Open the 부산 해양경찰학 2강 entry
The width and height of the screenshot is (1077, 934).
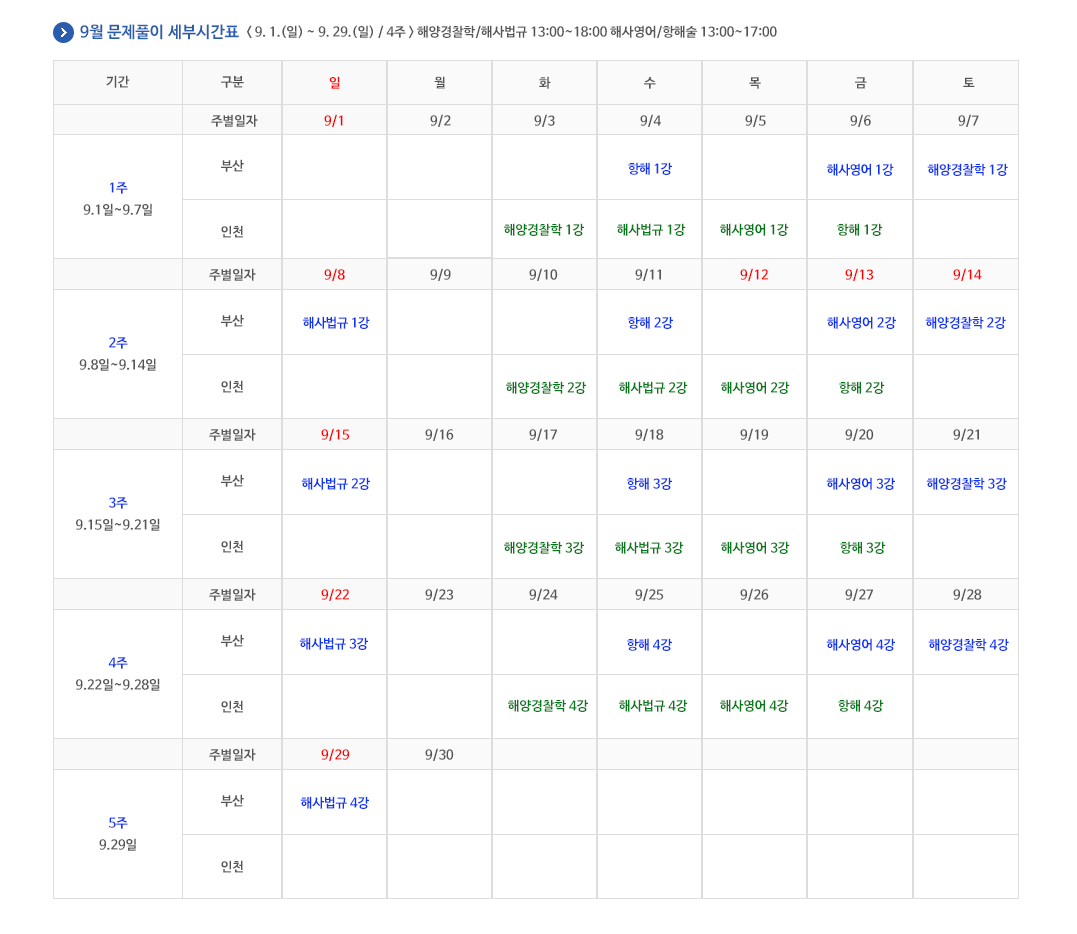pos(965,323)
